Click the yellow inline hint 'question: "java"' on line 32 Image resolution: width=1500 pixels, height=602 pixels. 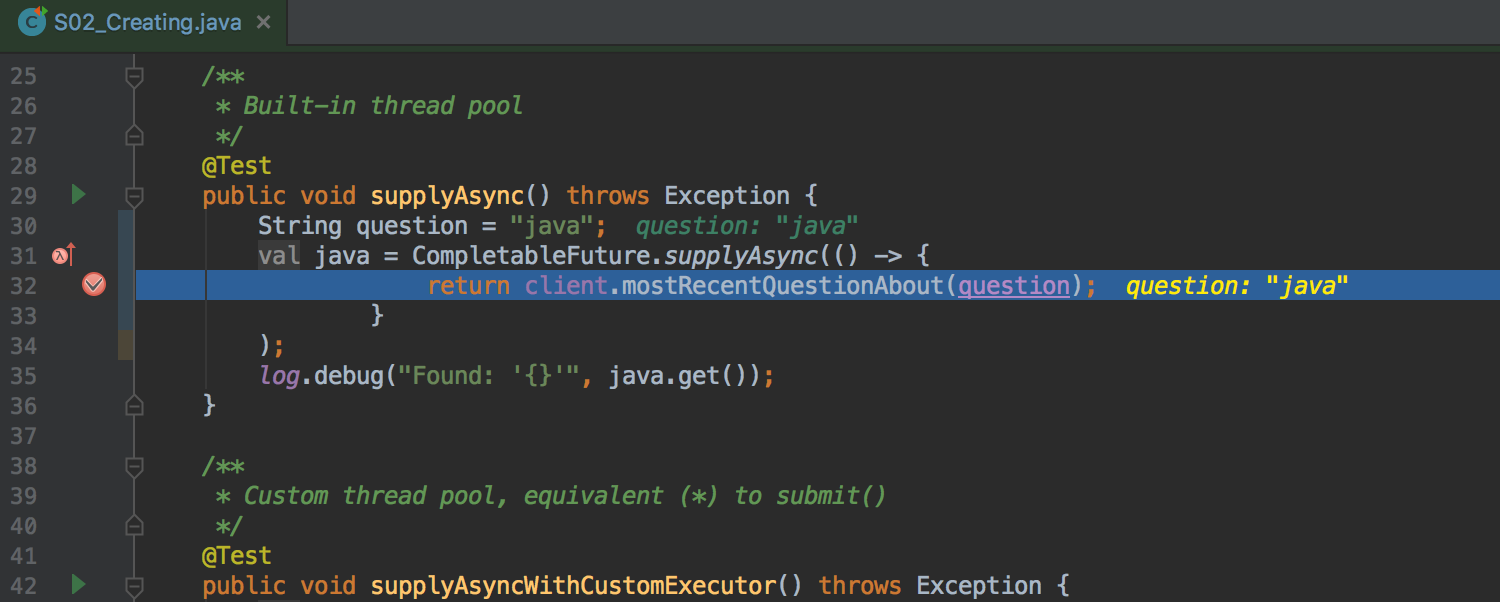1237,286
